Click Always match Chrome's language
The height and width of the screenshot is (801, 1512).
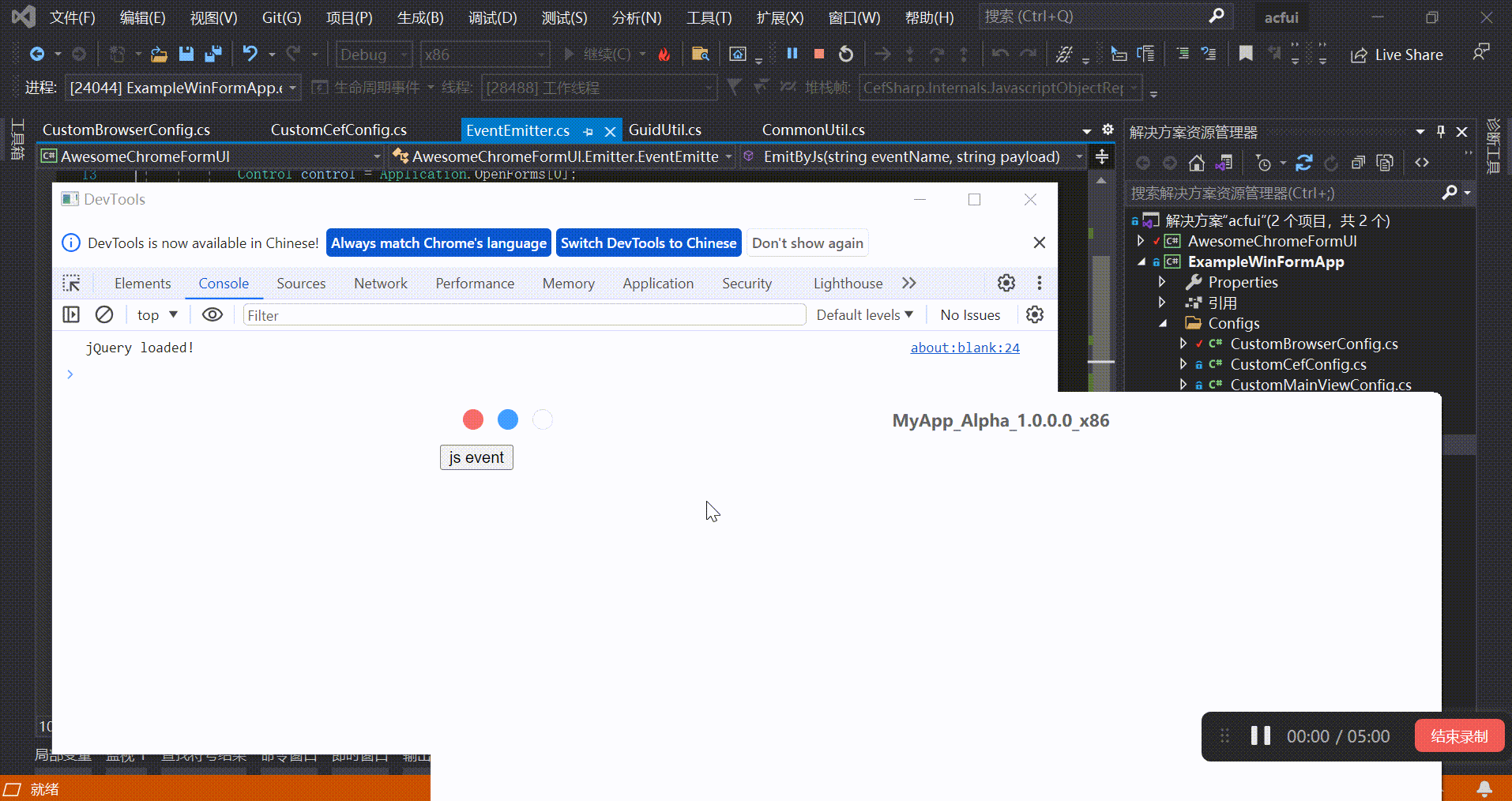(438, 243)
